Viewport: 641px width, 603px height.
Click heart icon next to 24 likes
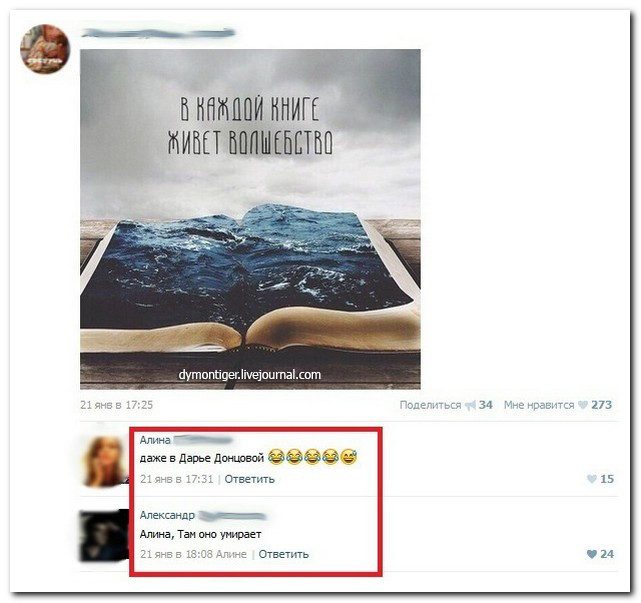click(592, 554)
